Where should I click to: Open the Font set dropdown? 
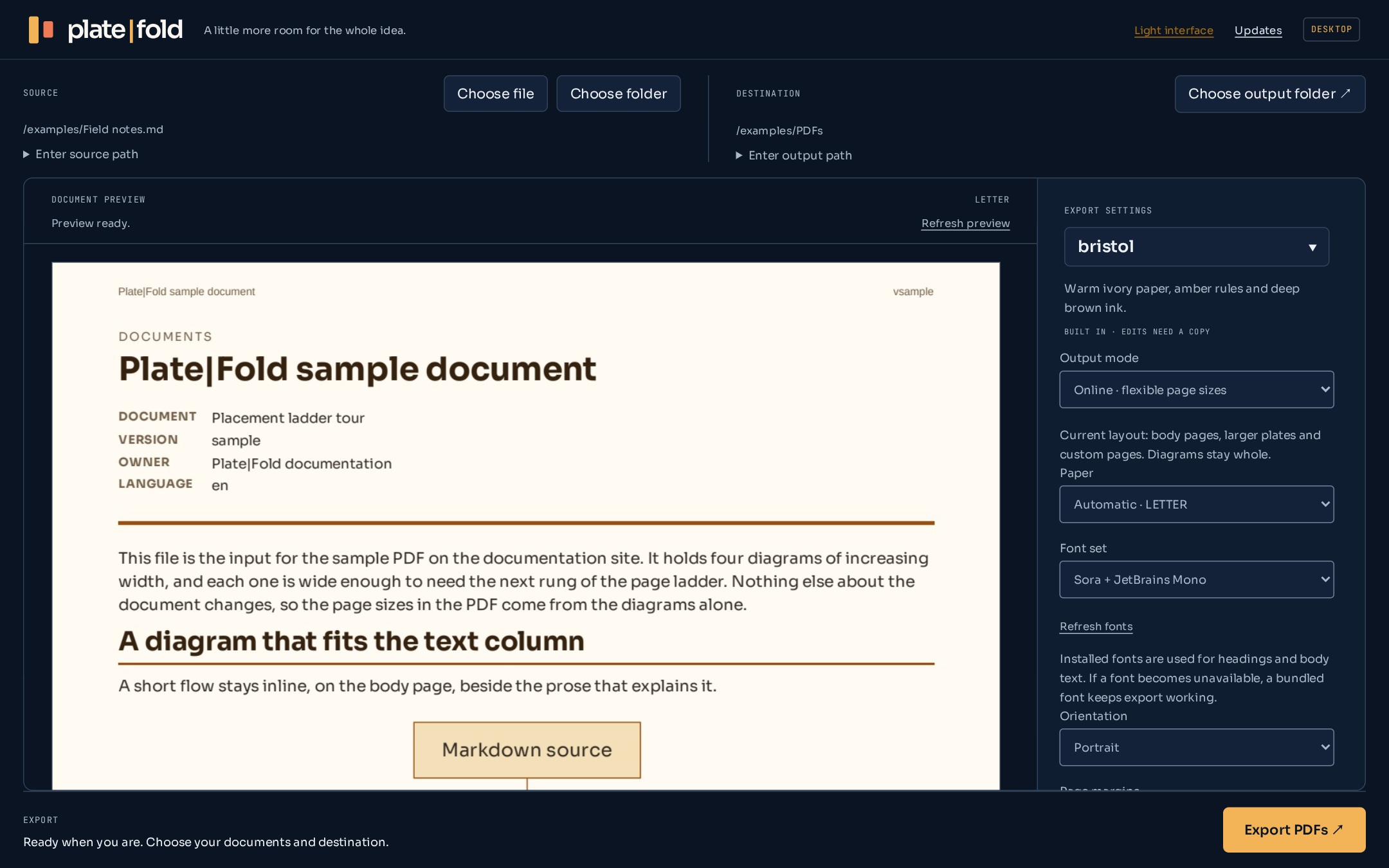pyautogui.click(x=1196, y=579)
